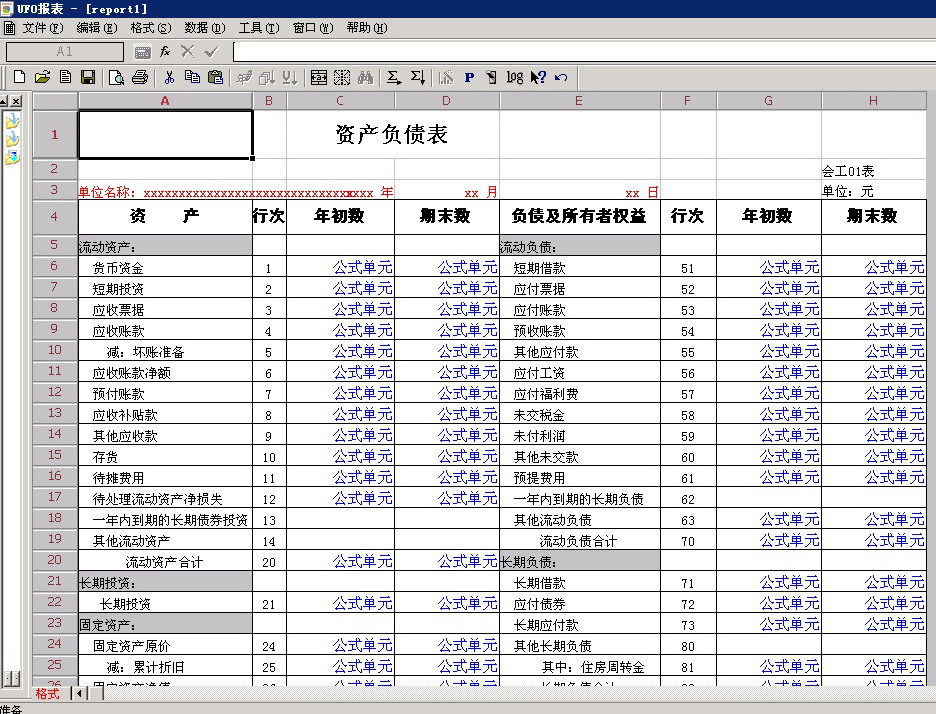936x714 pixels.
Task: Click the up-arrow button on the side panel
Action: pyautogui.click(x=4, y=101)
